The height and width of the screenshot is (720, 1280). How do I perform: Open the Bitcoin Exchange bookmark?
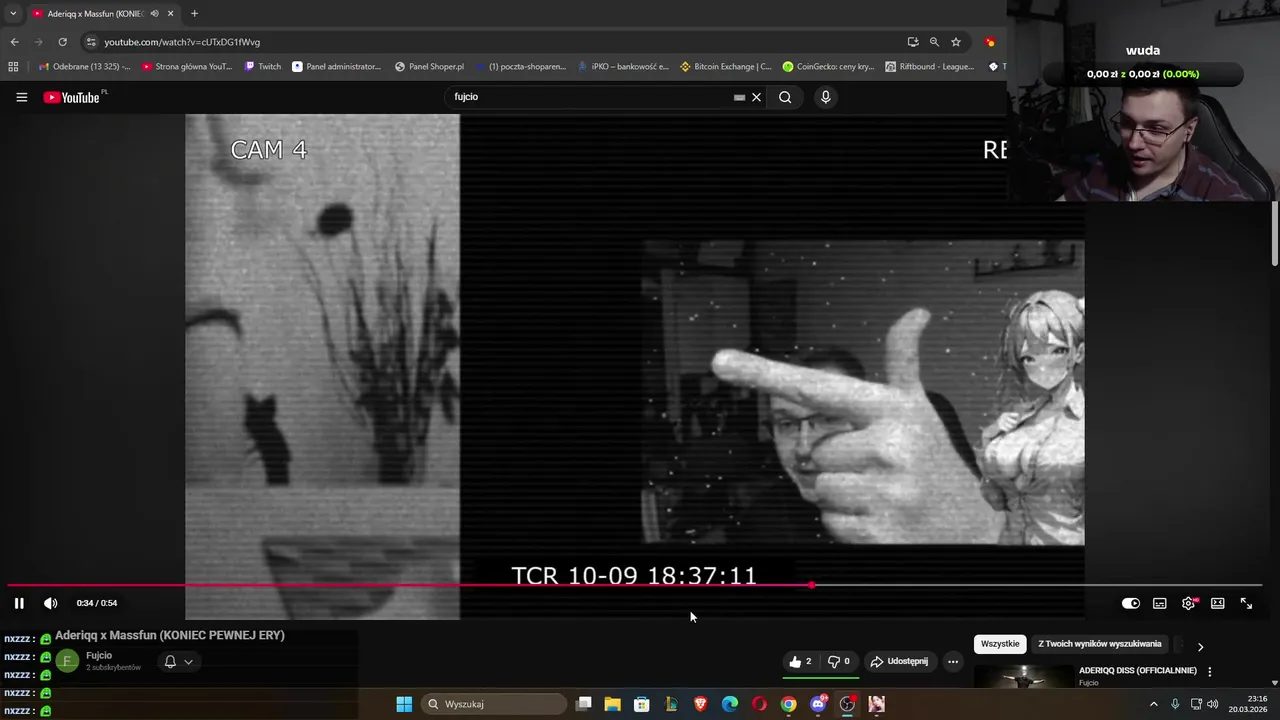[725, 67]
